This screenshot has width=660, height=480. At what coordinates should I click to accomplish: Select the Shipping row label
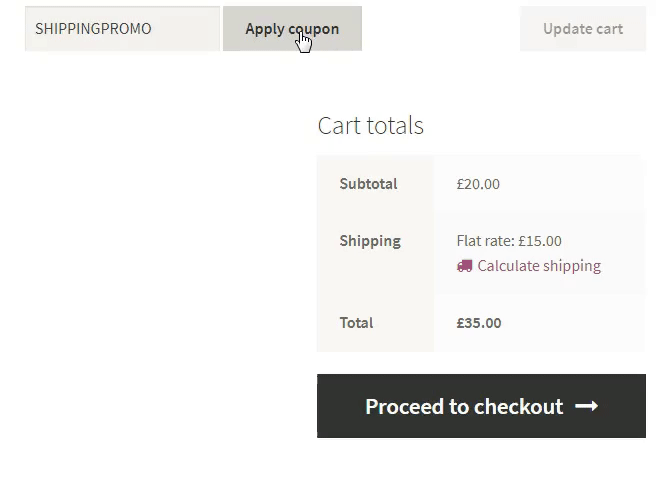coord(370,241)
